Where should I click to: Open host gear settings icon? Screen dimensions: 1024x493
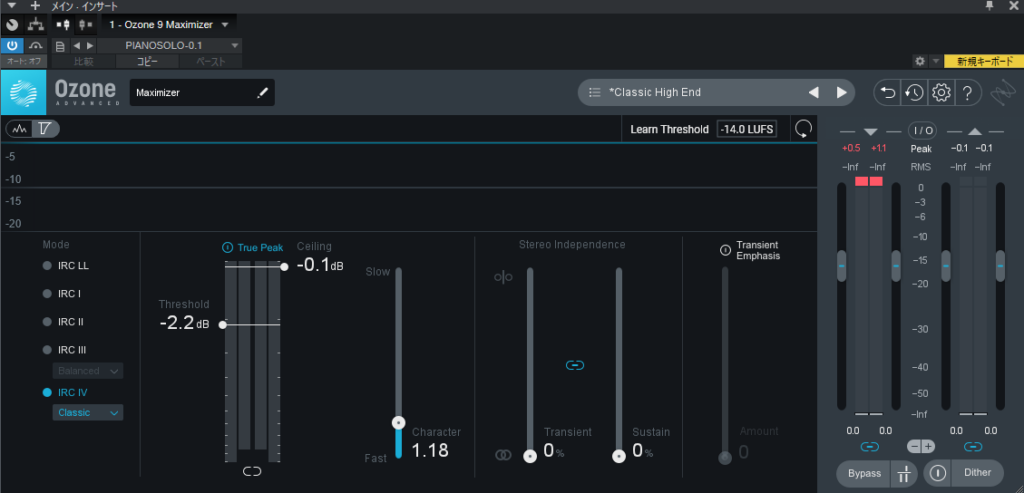[920, 61]
